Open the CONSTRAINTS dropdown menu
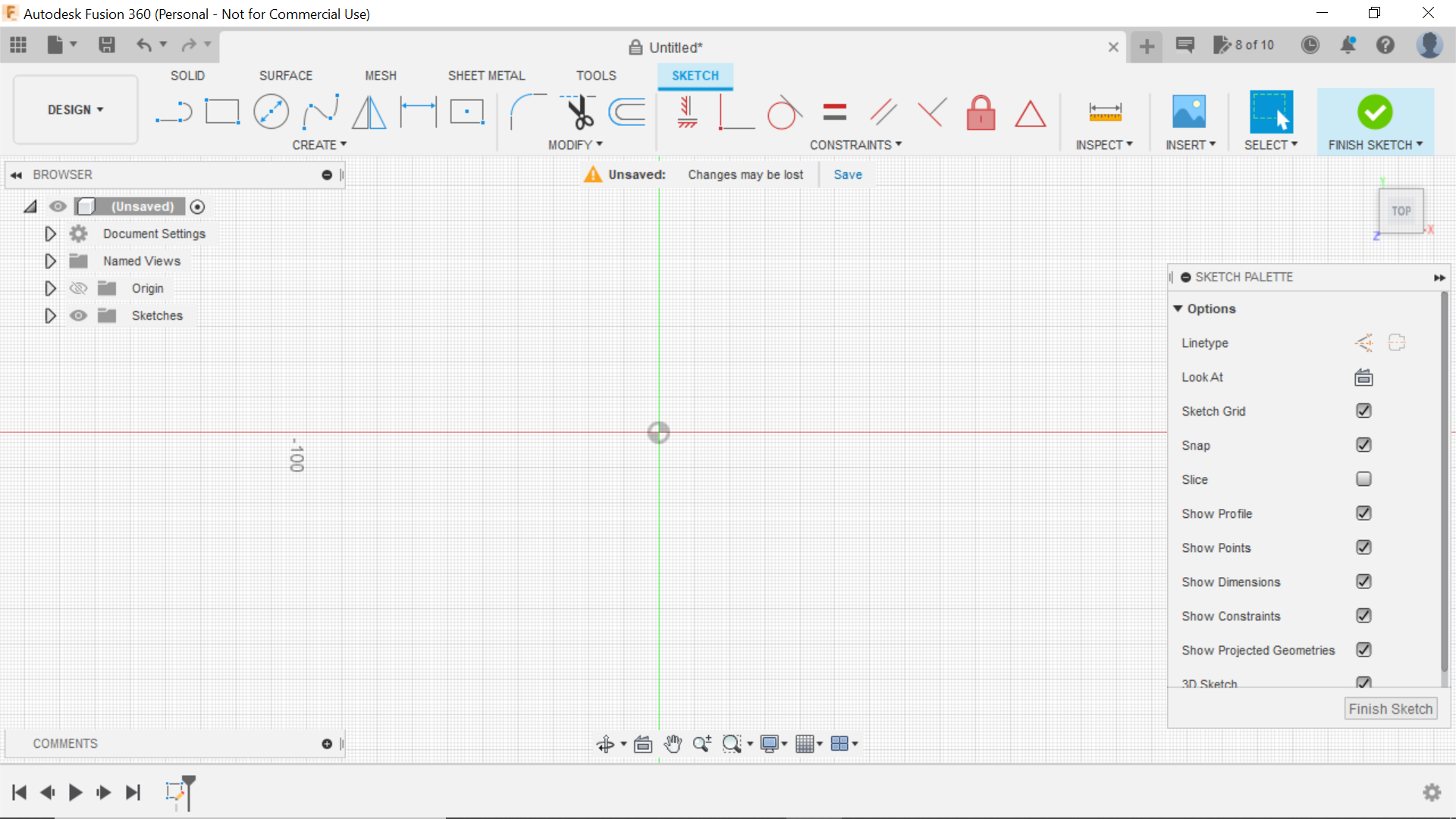The width and height of the screenshot is (1456, 819). click(855, 144)
